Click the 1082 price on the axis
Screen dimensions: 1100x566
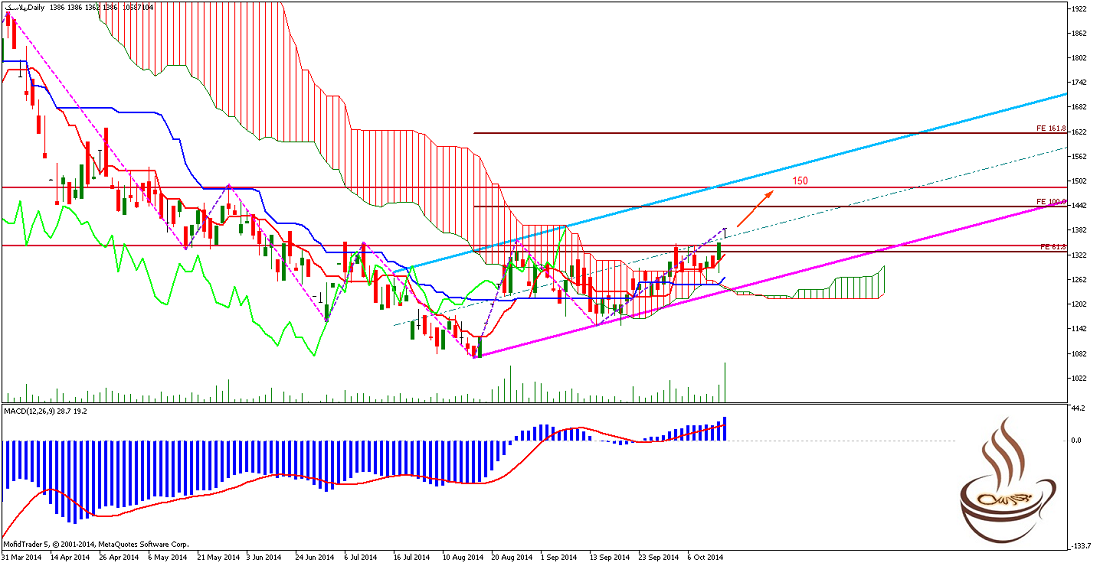1079,354
